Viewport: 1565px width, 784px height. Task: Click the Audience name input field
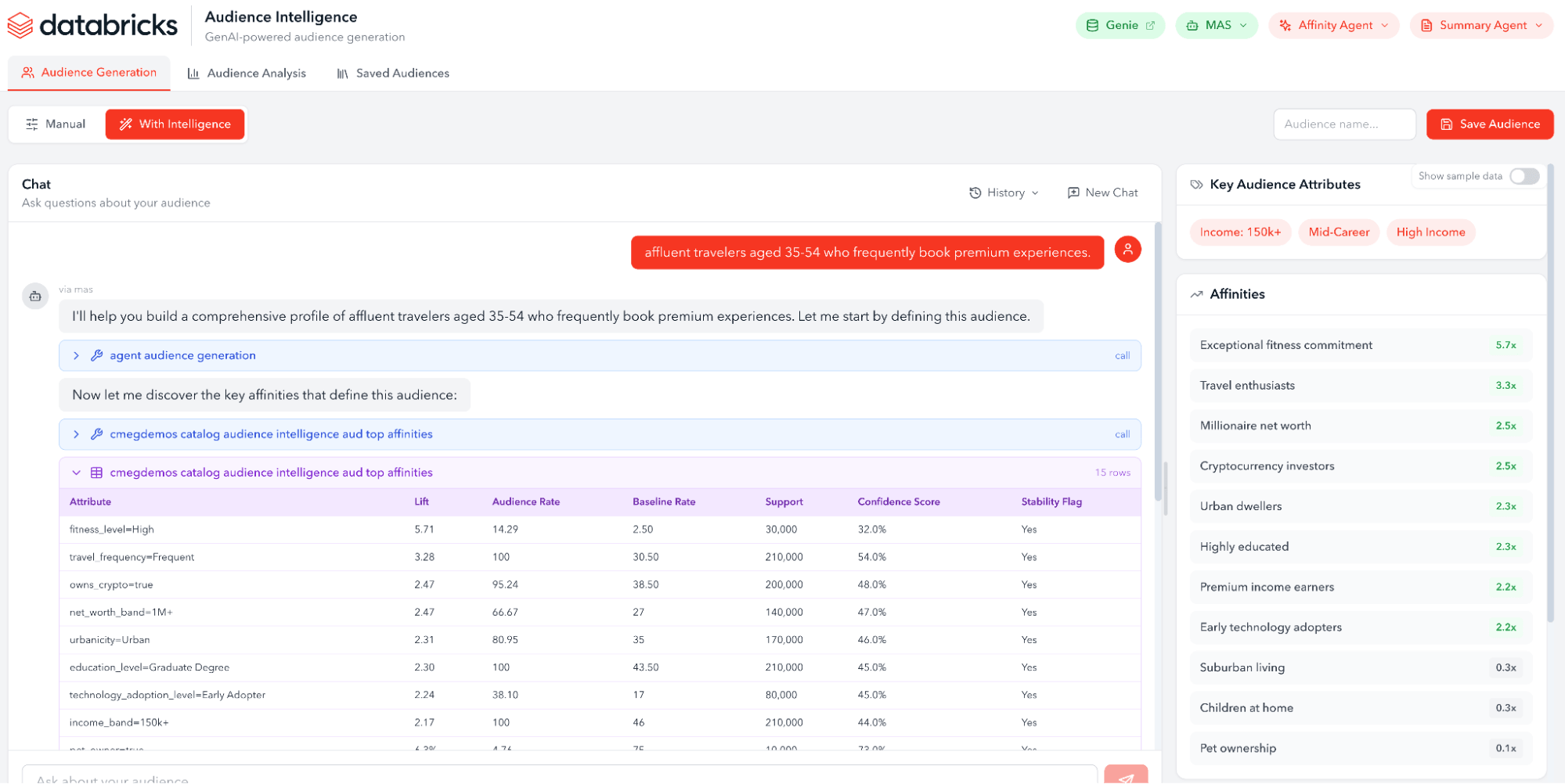tap(1343, 124)
